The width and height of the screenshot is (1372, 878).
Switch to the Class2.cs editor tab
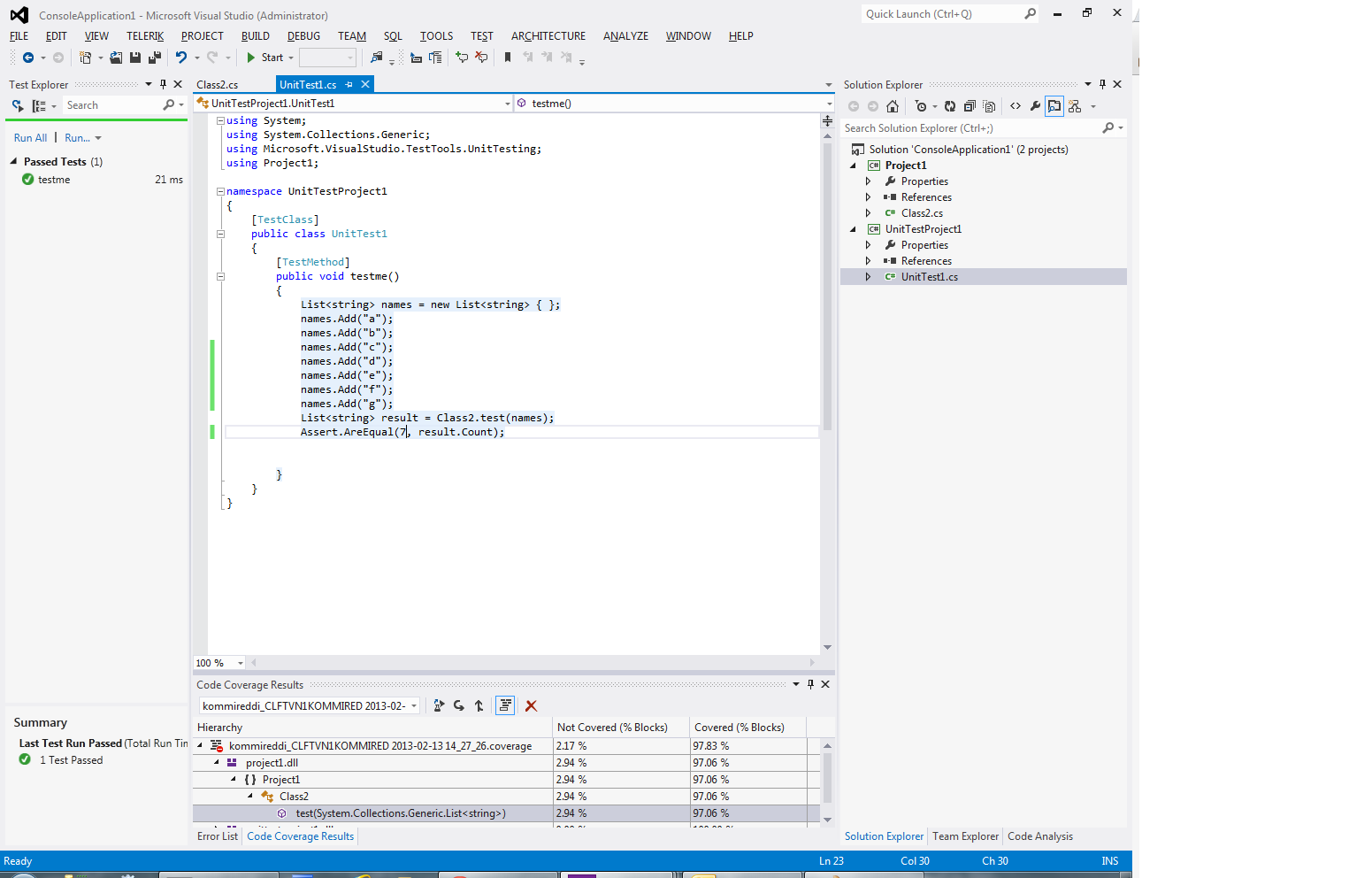coord(218,85)
